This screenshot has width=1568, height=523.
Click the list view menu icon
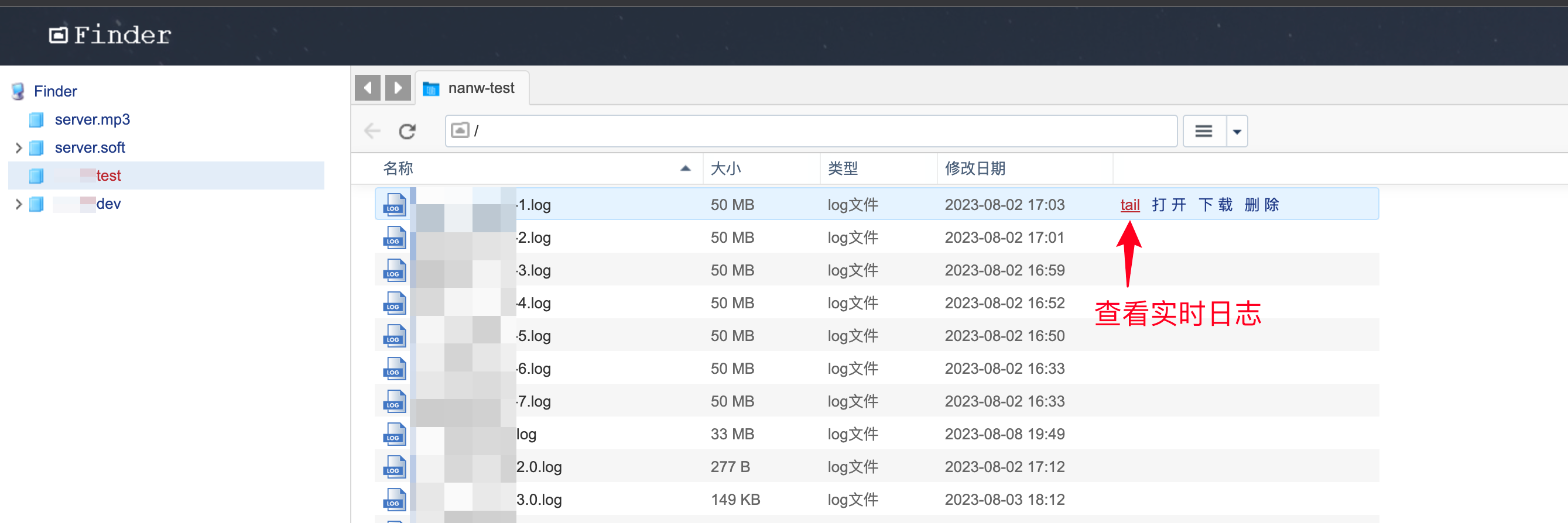point(1203,132)
